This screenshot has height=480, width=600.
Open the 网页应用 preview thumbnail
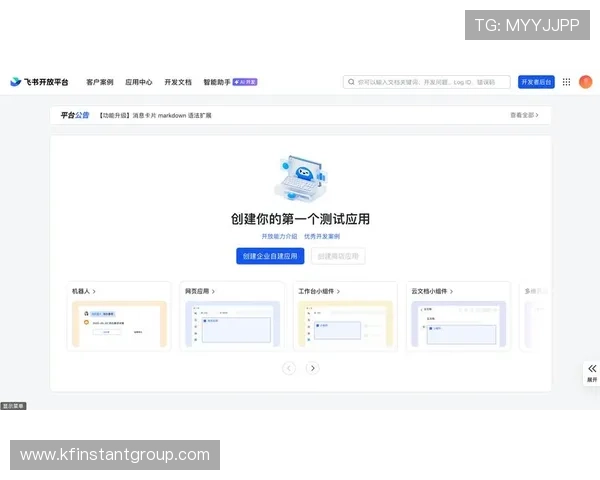tap(233, 324)
